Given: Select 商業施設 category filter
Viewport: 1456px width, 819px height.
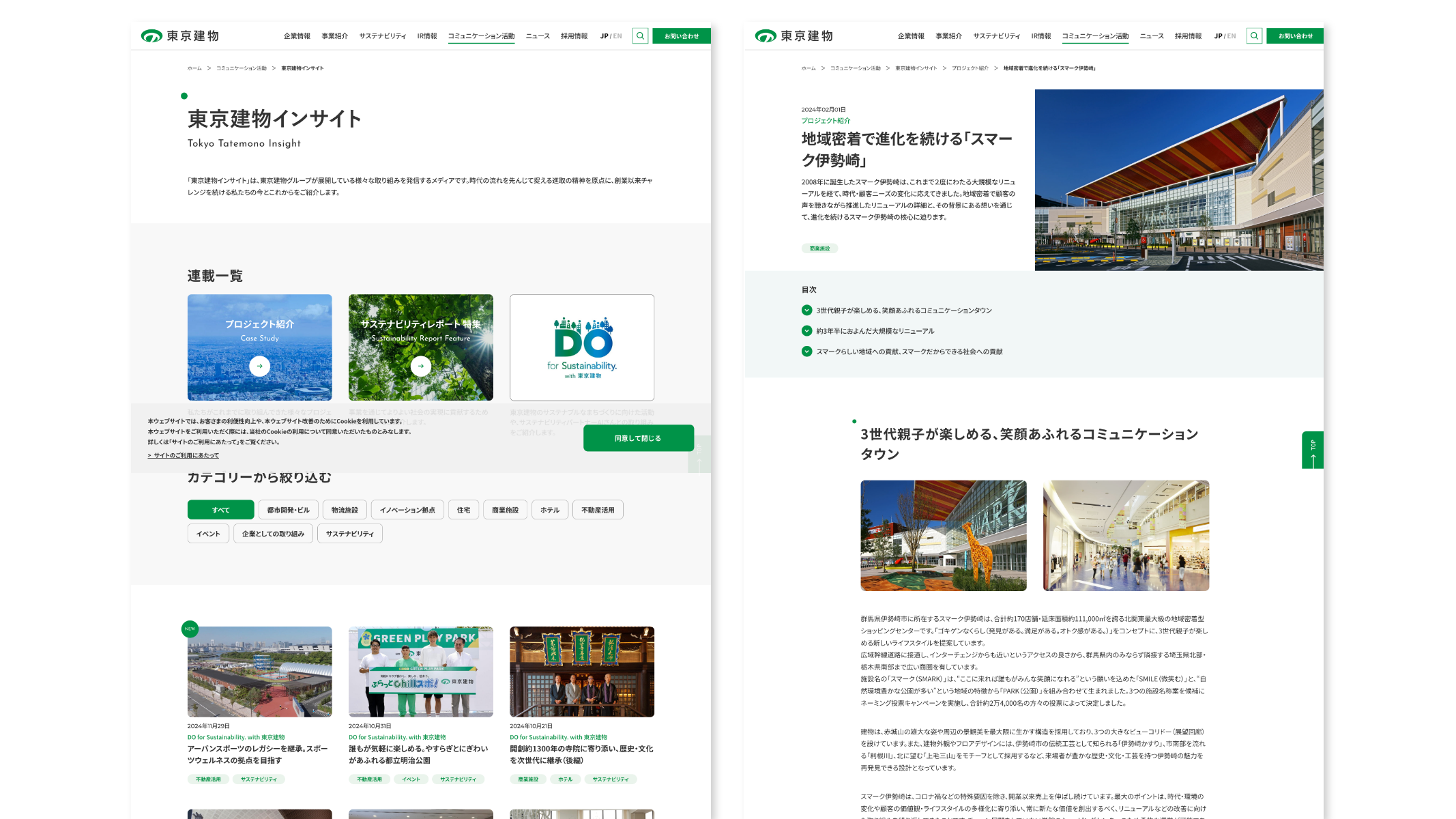Looking at the screenshot, I should (505, 510).
